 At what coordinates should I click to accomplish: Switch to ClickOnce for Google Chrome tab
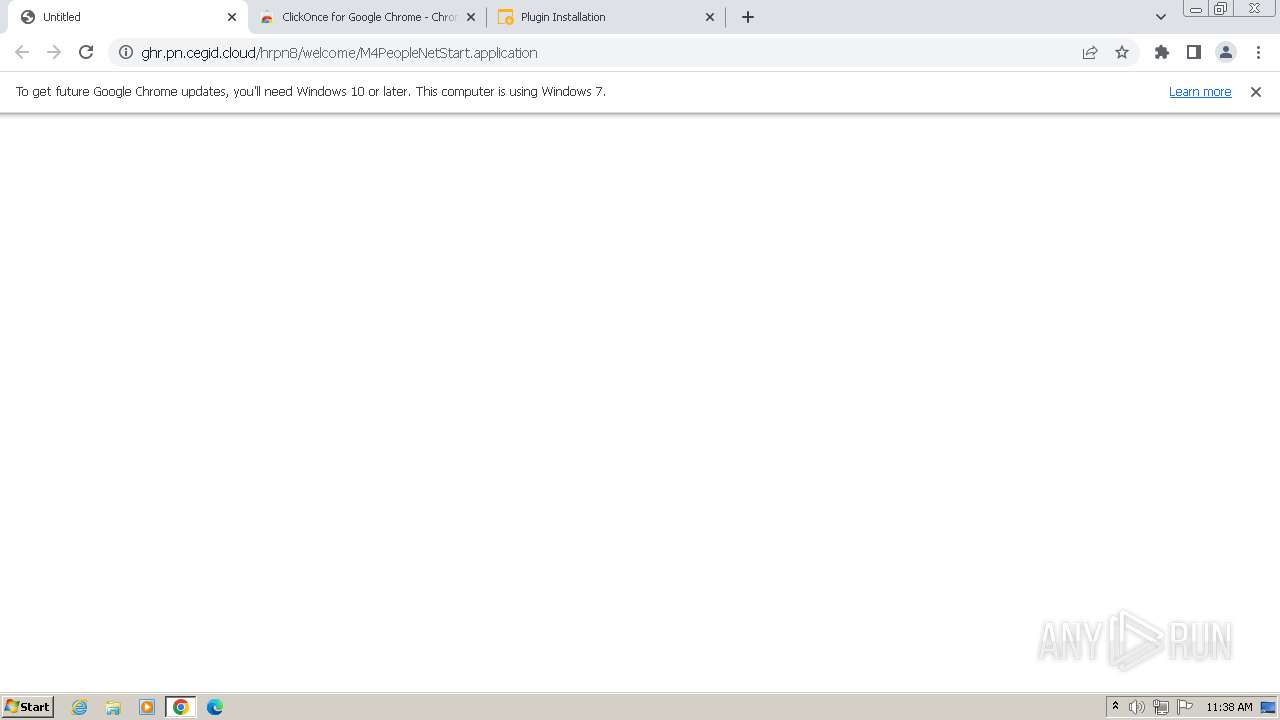pos(368,17)
